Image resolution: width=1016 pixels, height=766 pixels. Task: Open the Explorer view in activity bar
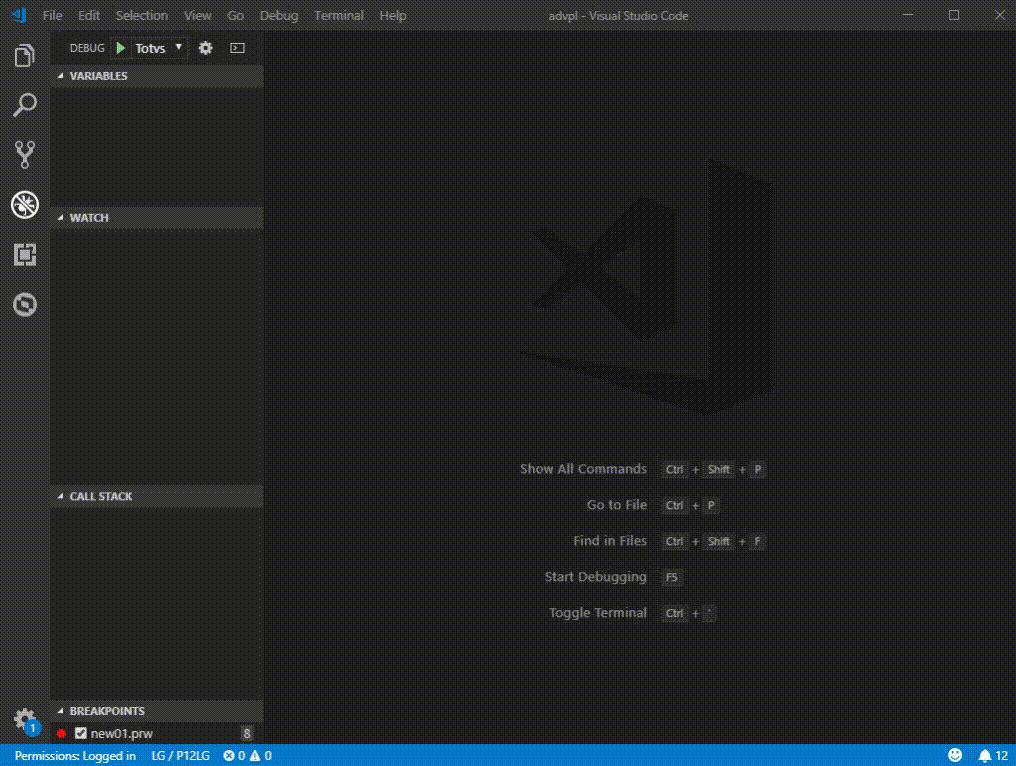click(x=25, y=56)
